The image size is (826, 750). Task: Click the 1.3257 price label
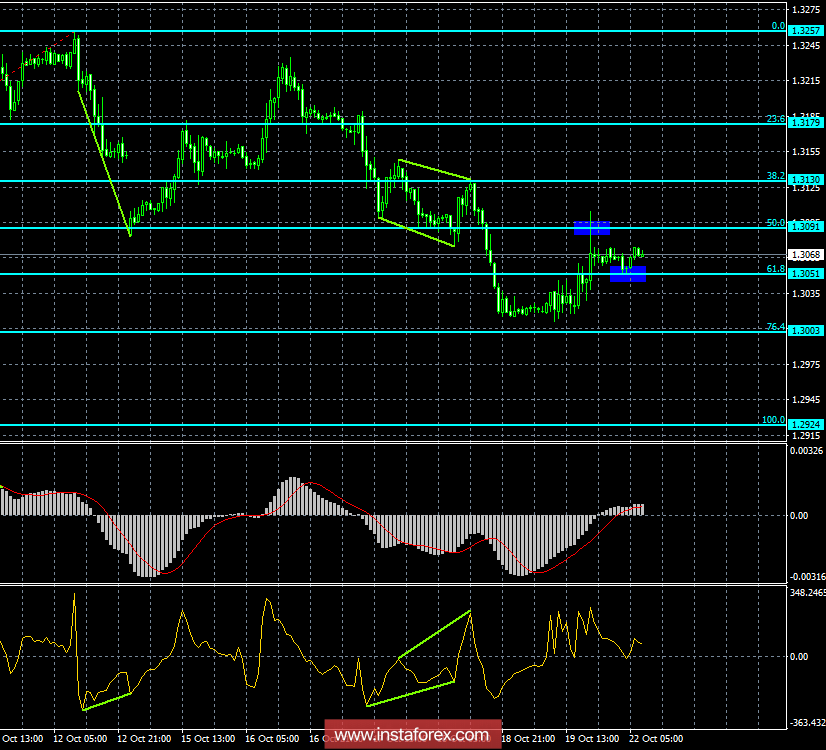(799, 30)
